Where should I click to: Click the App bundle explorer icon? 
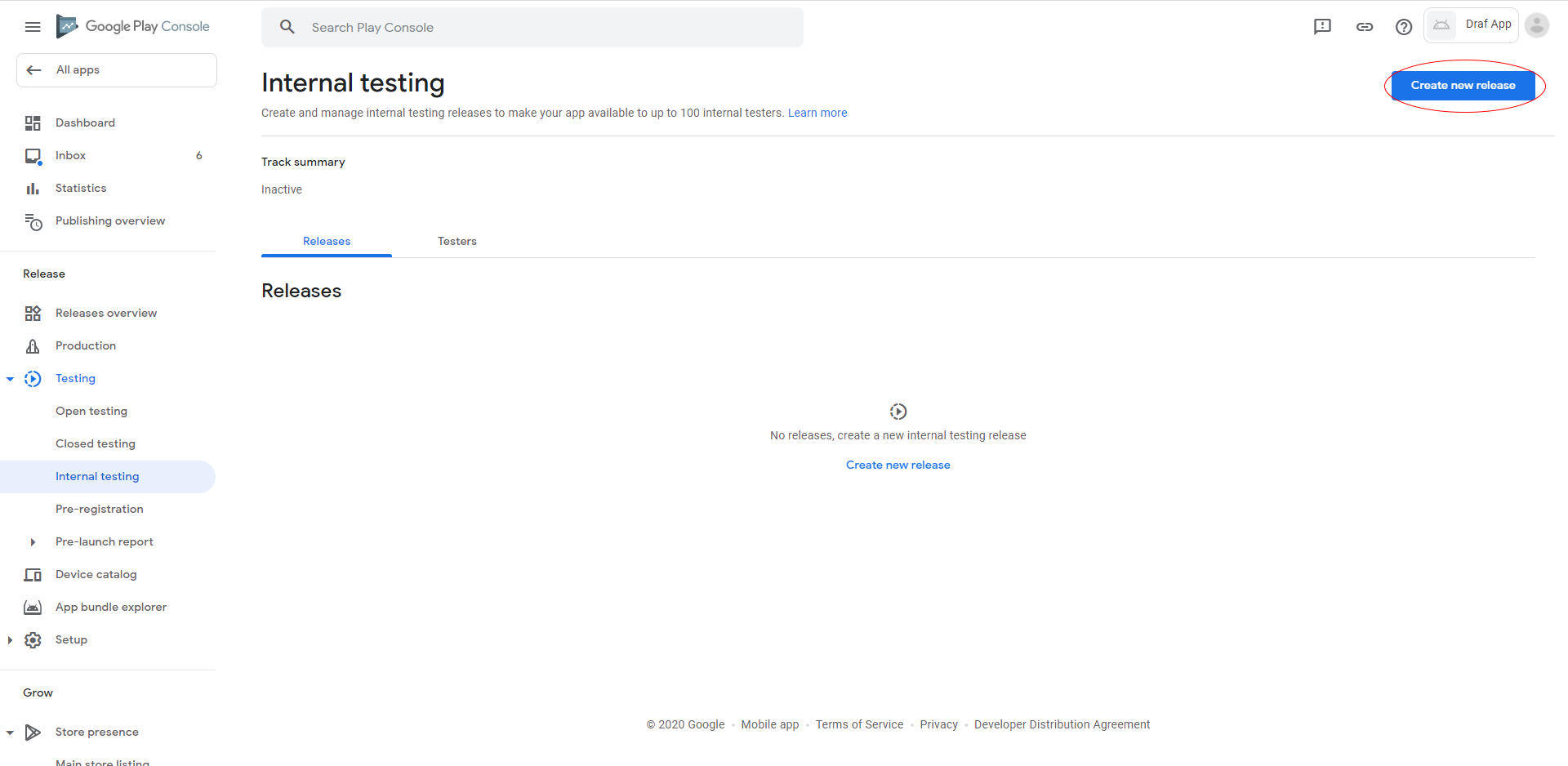(x=33, y=608)
